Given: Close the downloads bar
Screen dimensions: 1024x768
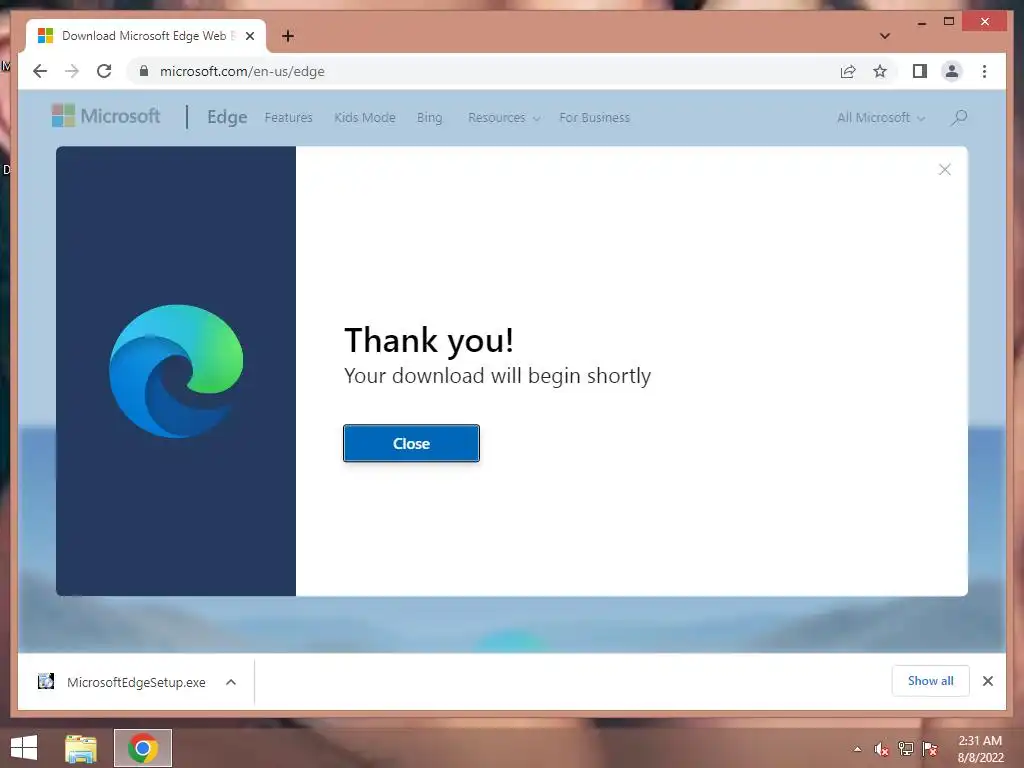Looking at the screenshot, I should [x=987, y=681].
